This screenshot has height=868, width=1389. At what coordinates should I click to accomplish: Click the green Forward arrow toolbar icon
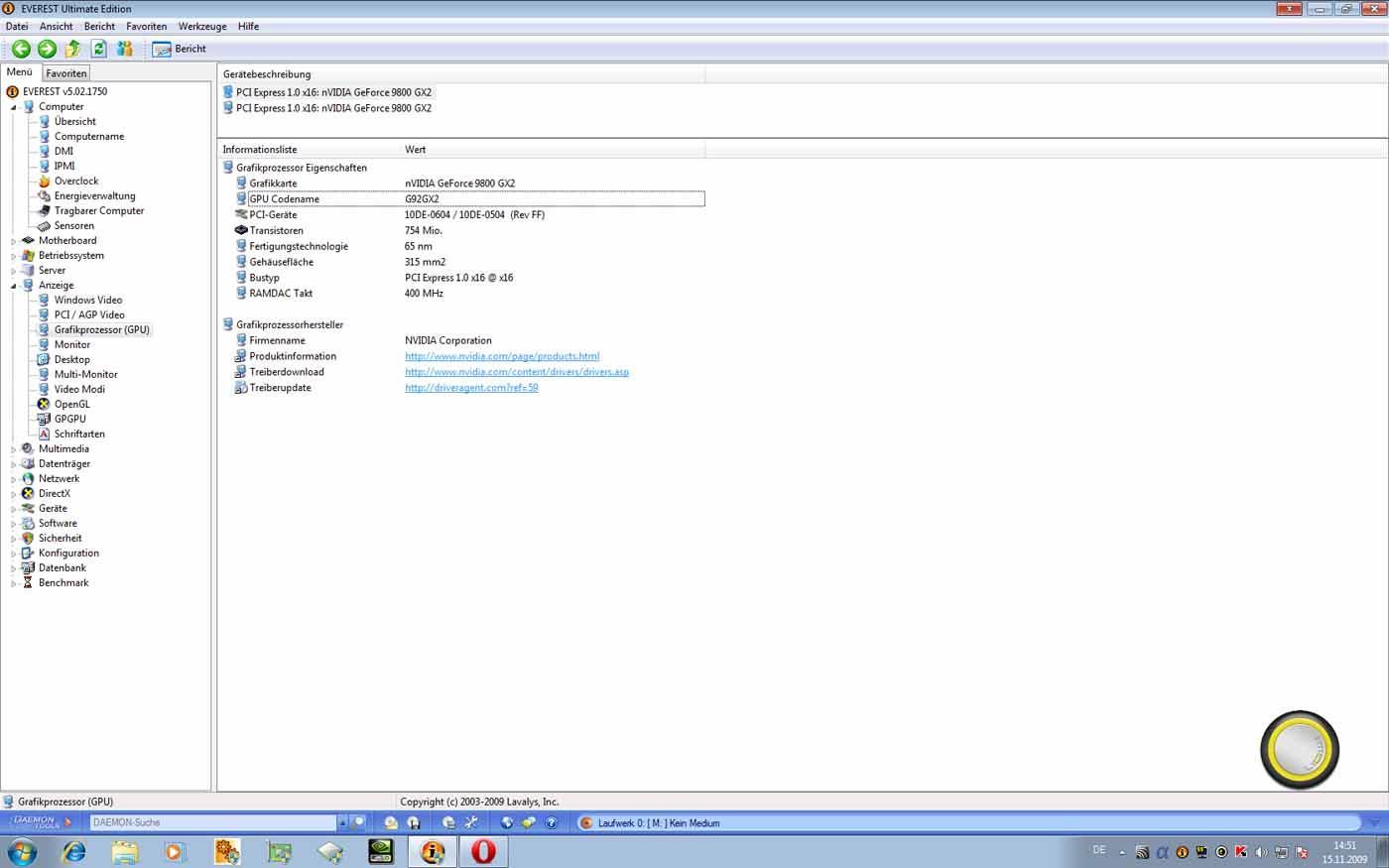[47, 49]
